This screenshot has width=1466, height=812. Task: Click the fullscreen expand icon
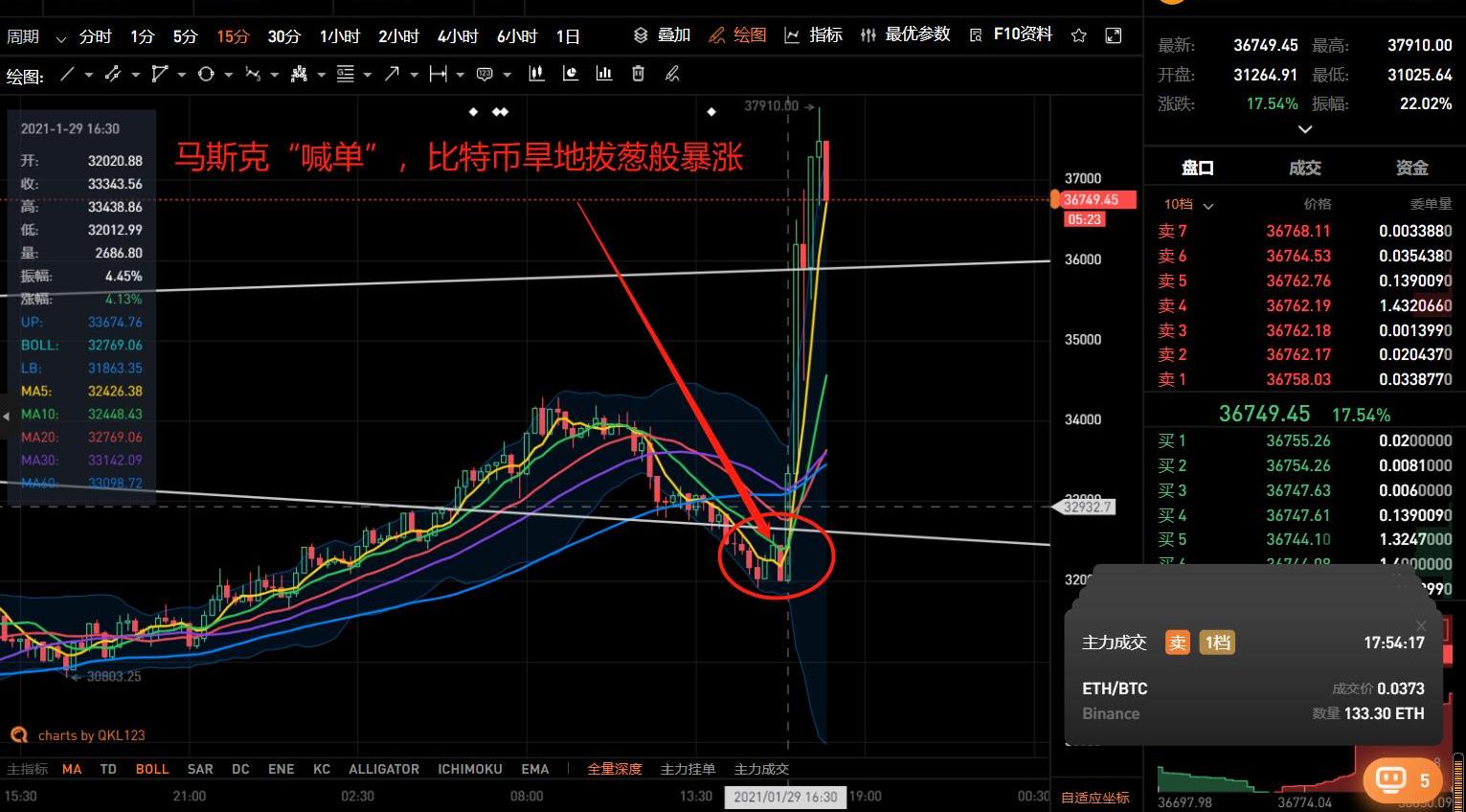click(1113, 35)
